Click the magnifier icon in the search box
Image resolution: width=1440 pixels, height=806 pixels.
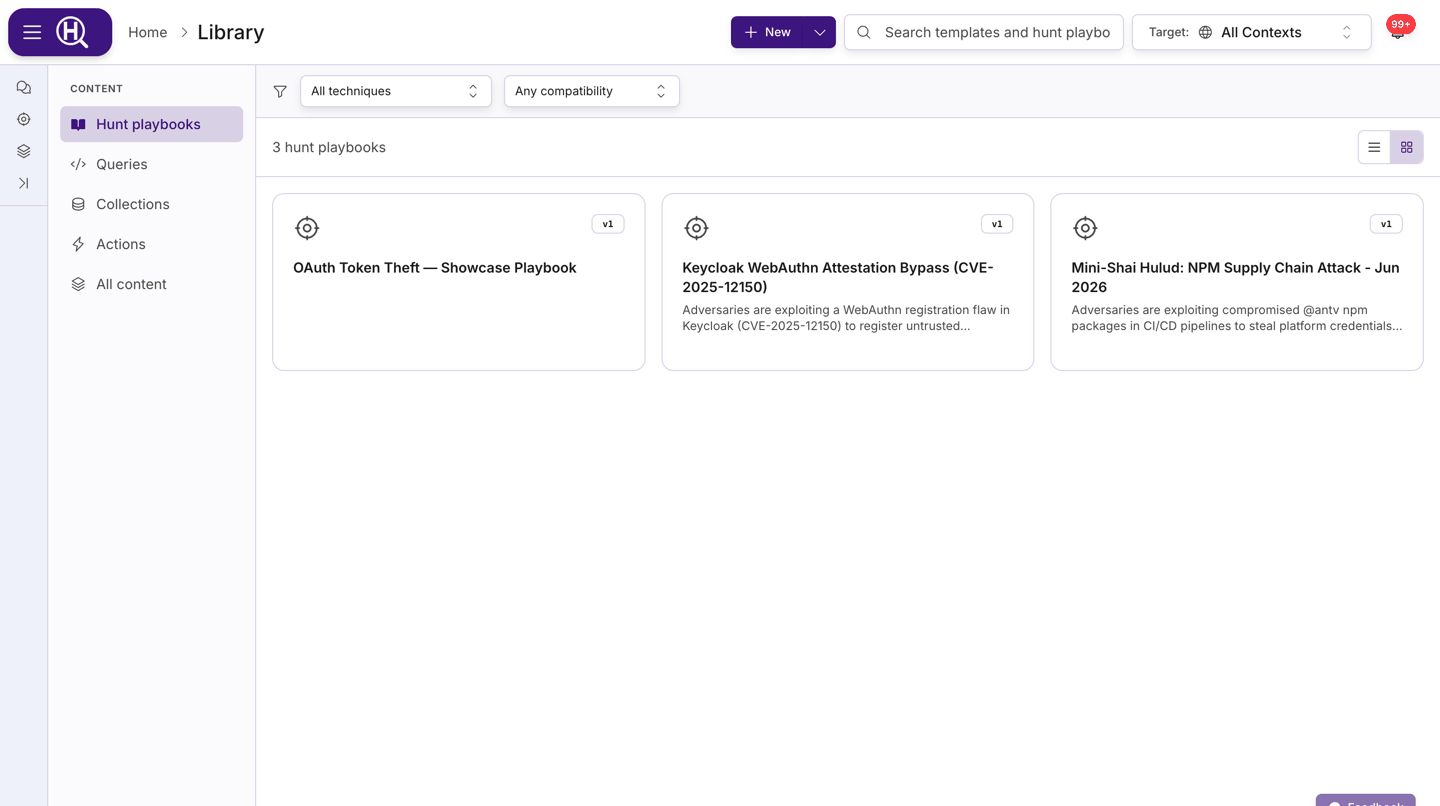[864, 32]
